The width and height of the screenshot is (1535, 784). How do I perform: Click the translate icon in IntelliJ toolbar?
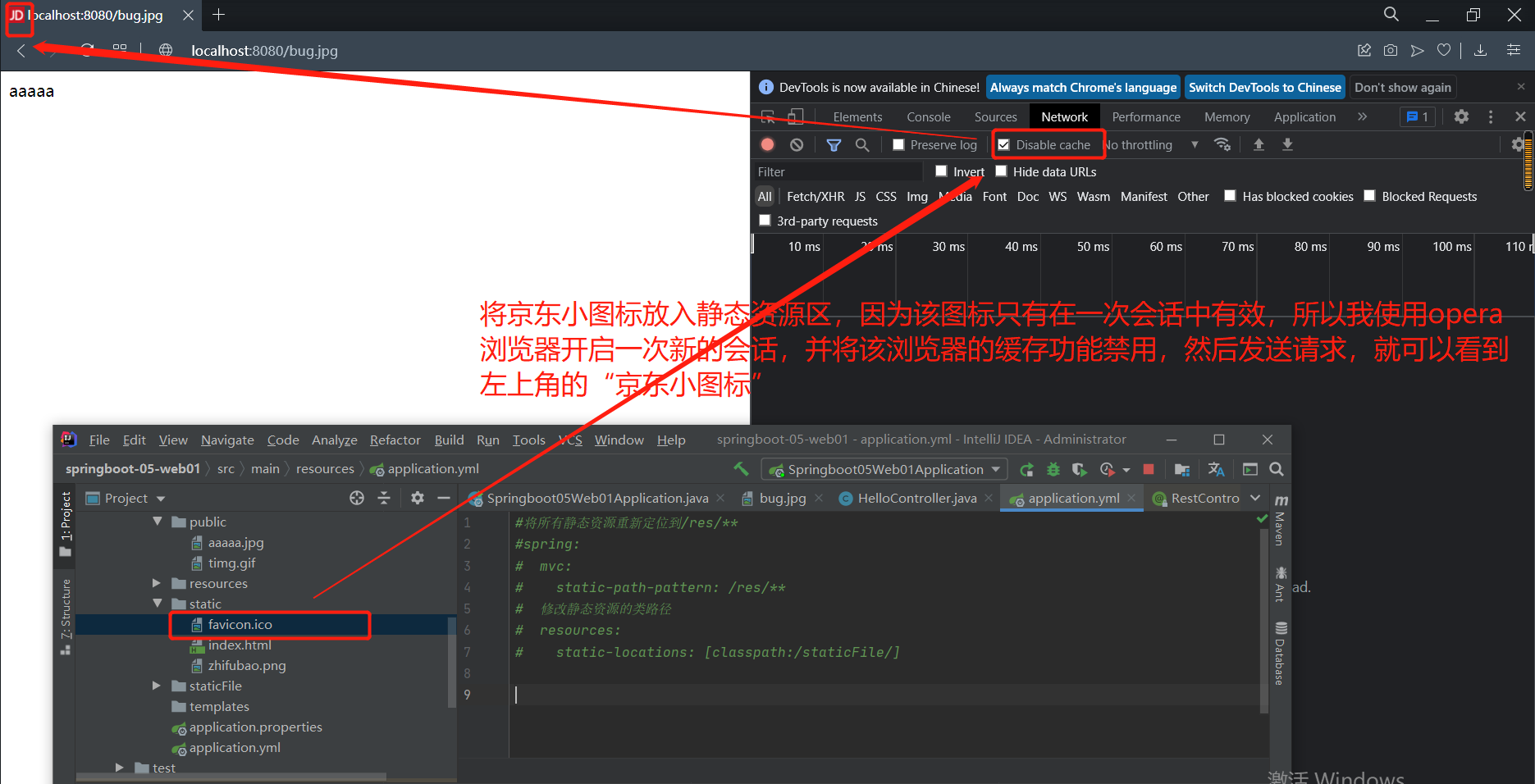1216,469
